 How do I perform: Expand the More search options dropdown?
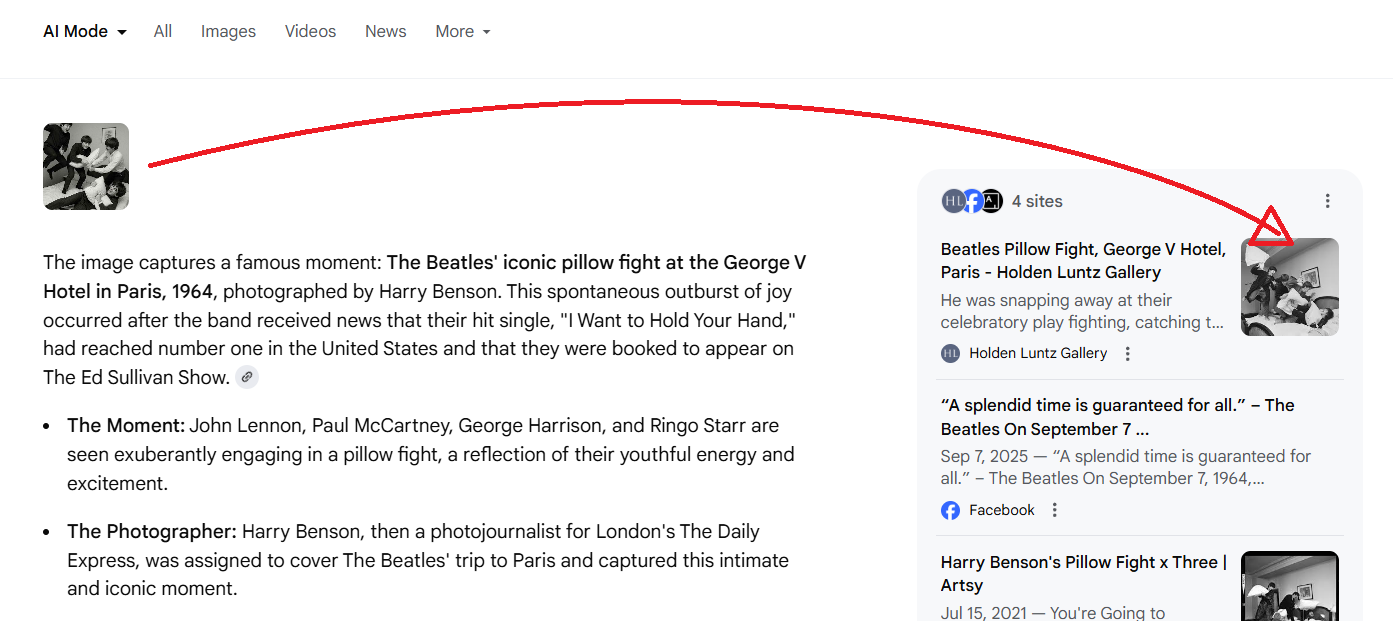463,32
